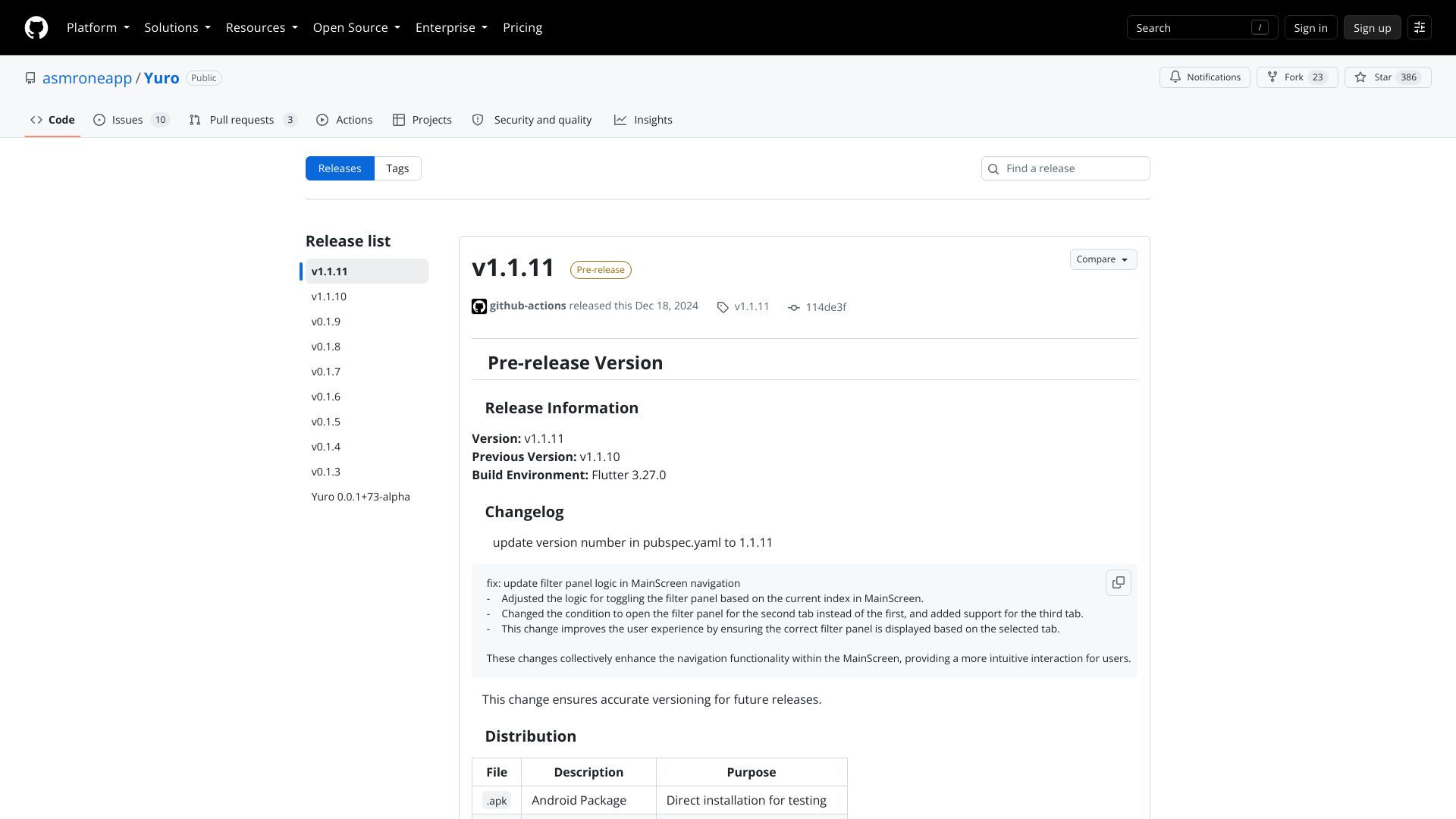Select v0.1.3 in release list

coord(367,472)
